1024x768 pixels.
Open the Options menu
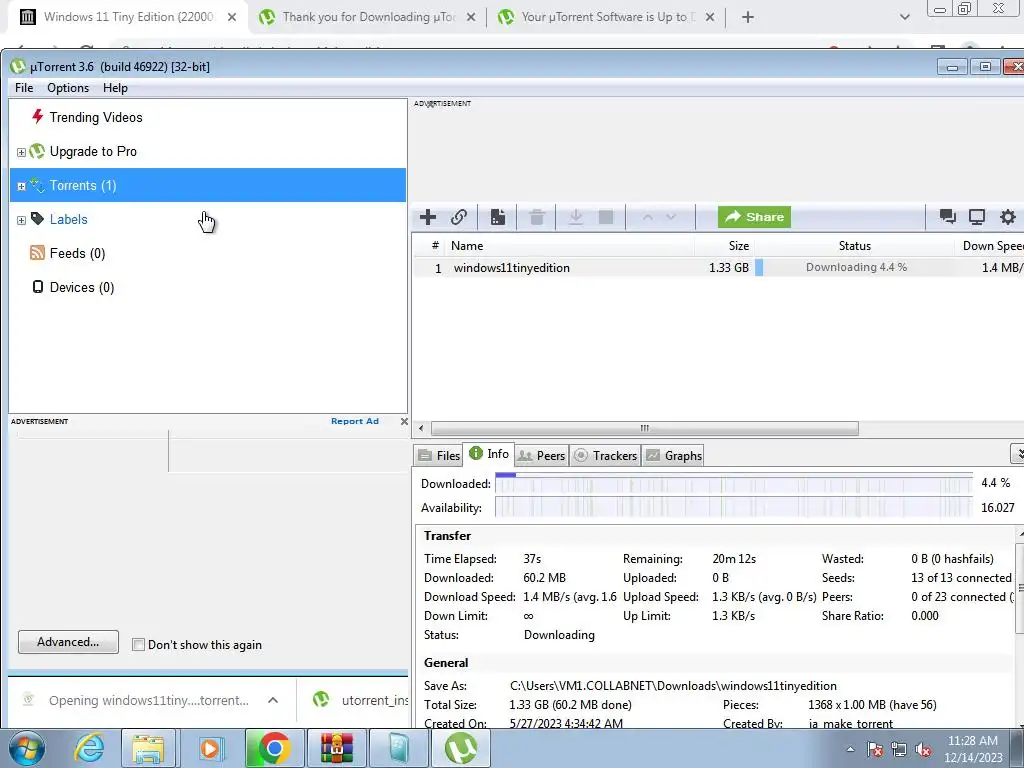[68, 88]
